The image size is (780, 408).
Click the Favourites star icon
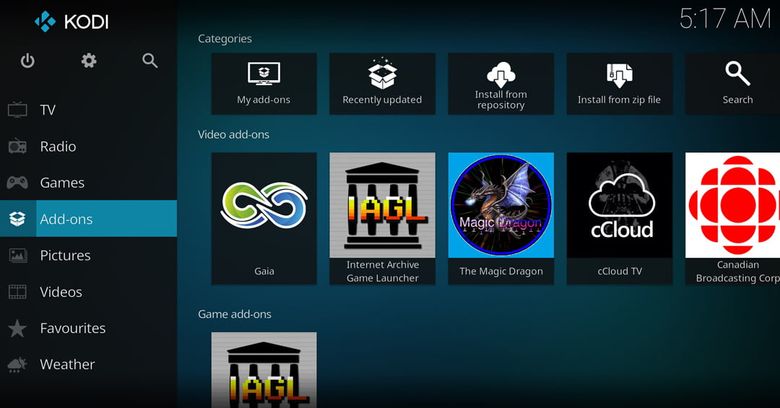point(17,328)
